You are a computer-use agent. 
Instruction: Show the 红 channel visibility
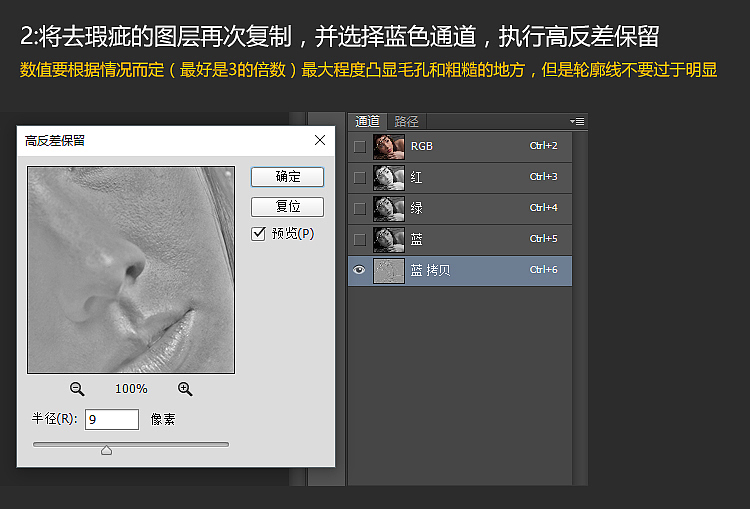(x=360, y=177)
